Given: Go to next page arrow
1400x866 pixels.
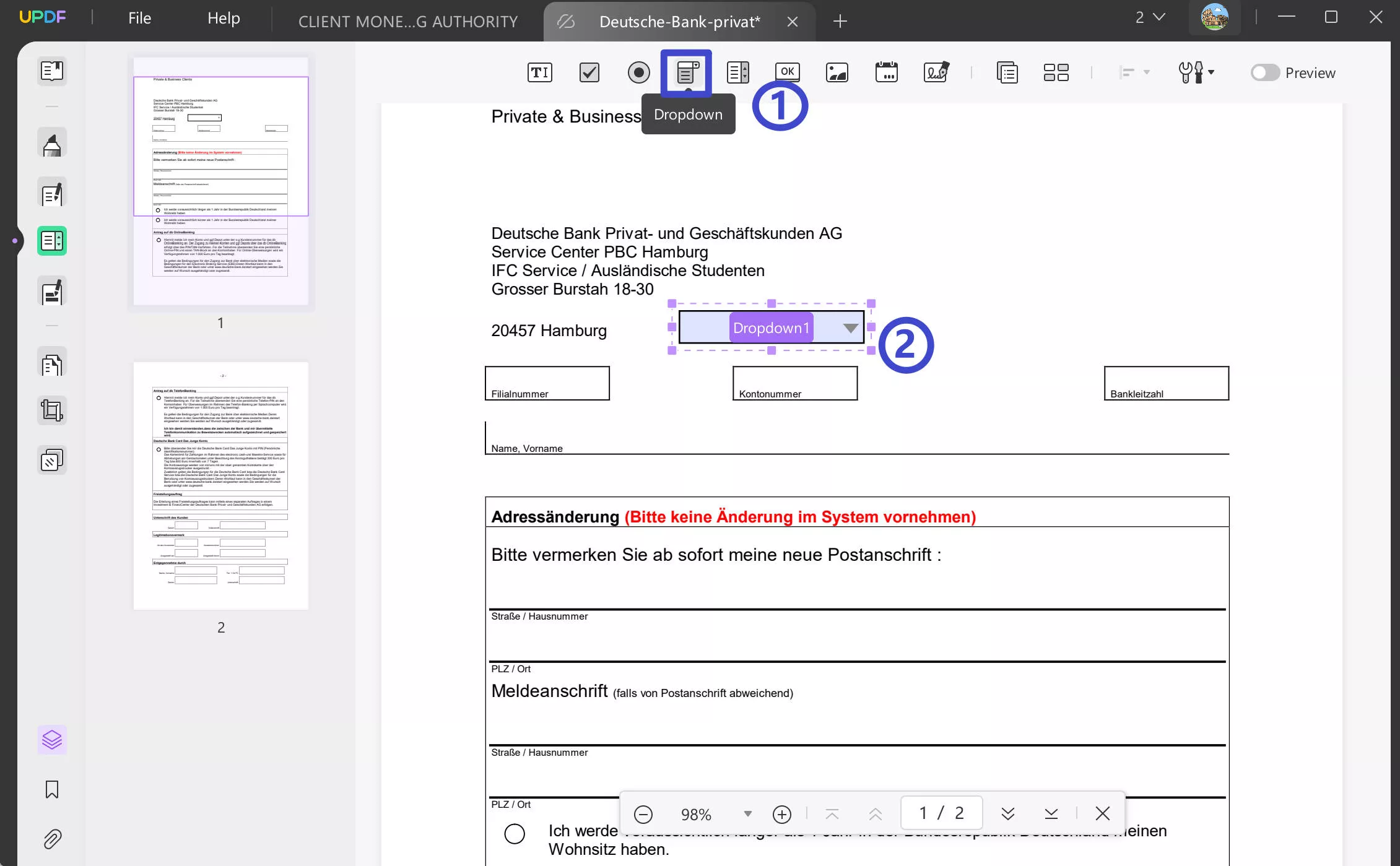Looking at the screenshot, I should point(1007,813).
